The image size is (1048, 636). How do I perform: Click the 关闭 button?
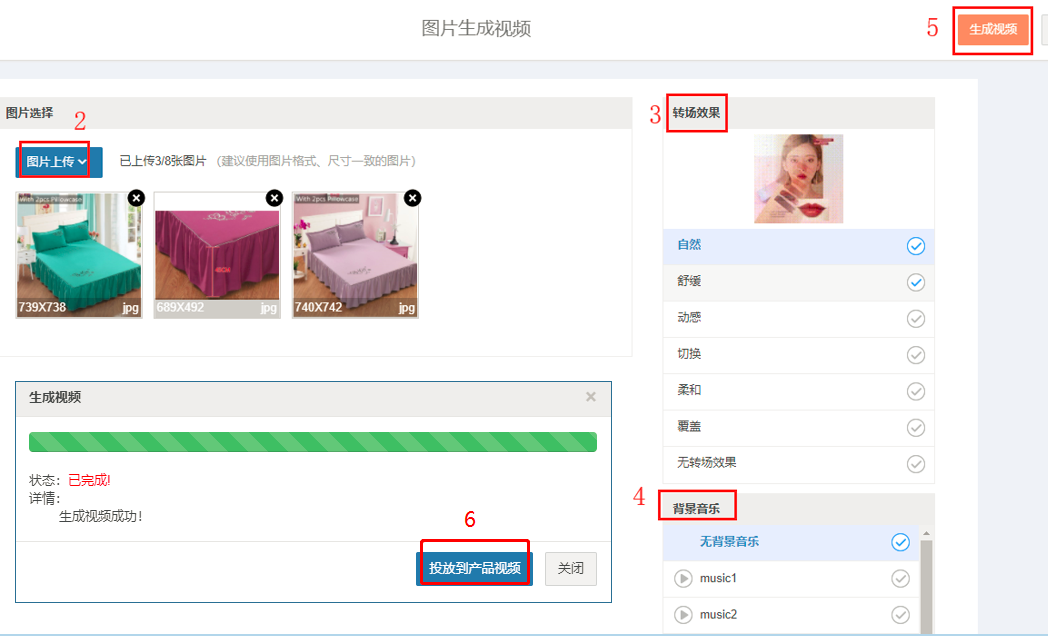tap(570, 568)
